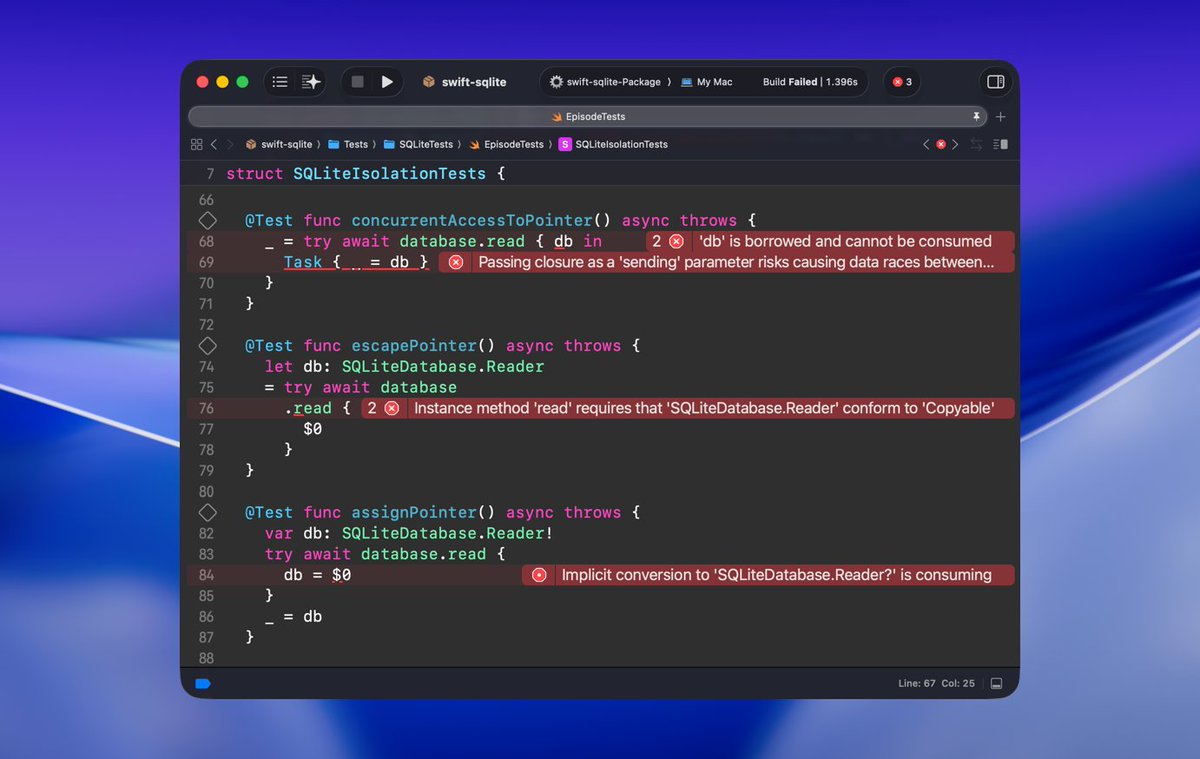Image resolution: width=1200 pixels, height=759 pixels.
Task: Toggle the inspector panel icon
Action: pos(995,82)
